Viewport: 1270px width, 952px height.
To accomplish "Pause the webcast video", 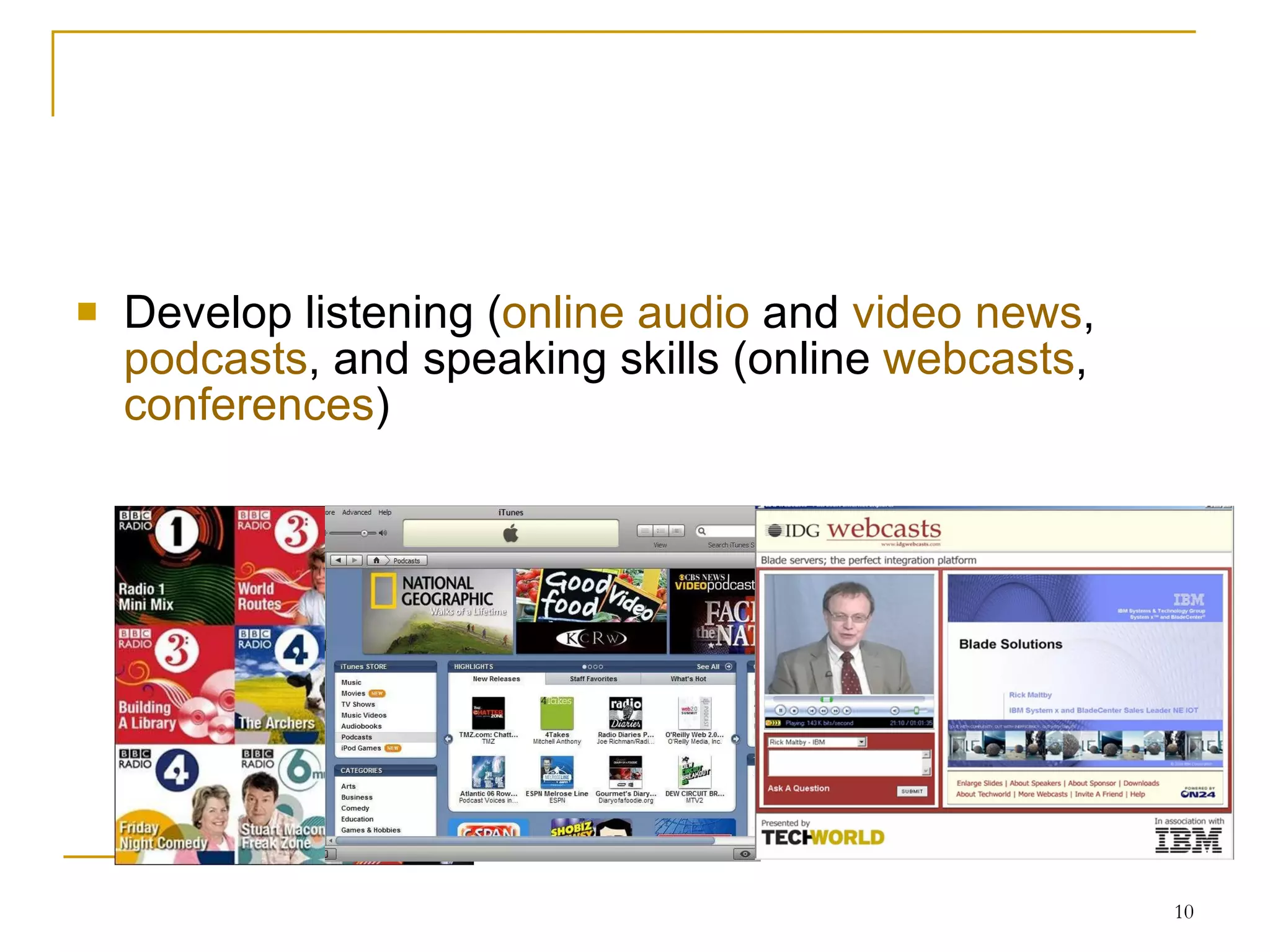I will pyautogui.click(x=781, y=710).
